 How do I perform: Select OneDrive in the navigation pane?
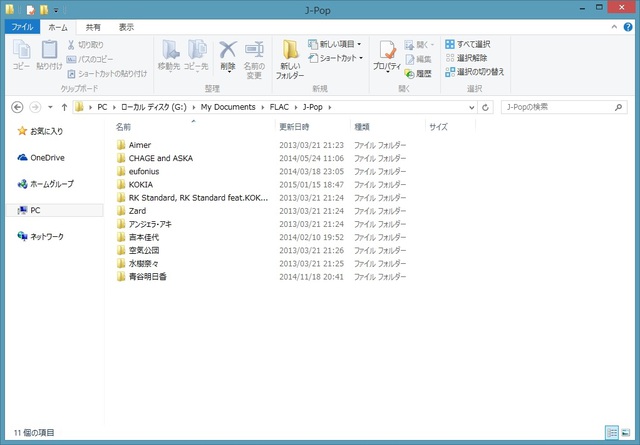coord(46,157)
